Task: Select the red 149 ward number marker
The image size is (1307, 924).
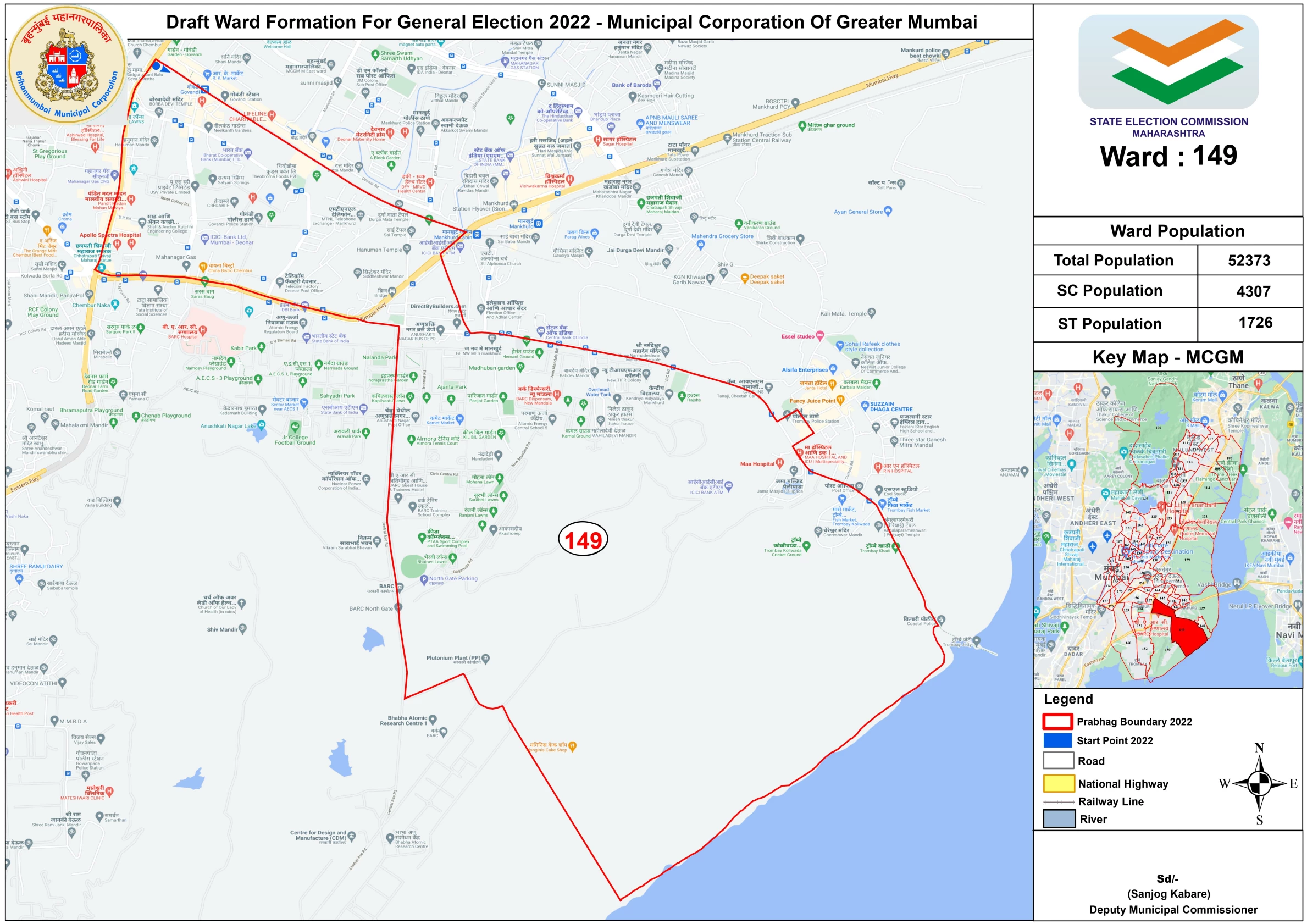Action: [x=583, y=539]
